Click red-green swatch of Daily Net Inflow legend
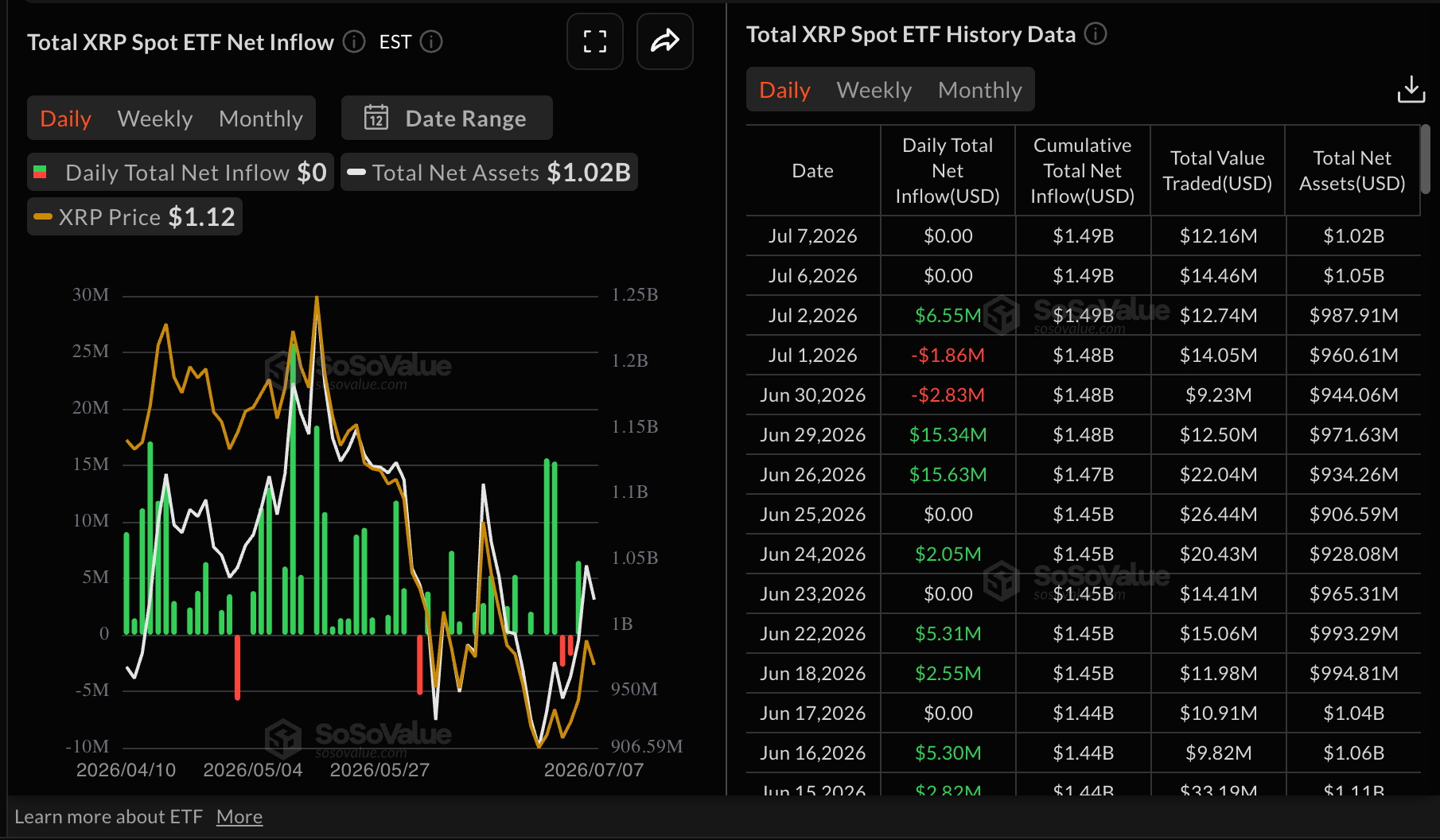The image size is (1440, 840). [x=40, y=172]
